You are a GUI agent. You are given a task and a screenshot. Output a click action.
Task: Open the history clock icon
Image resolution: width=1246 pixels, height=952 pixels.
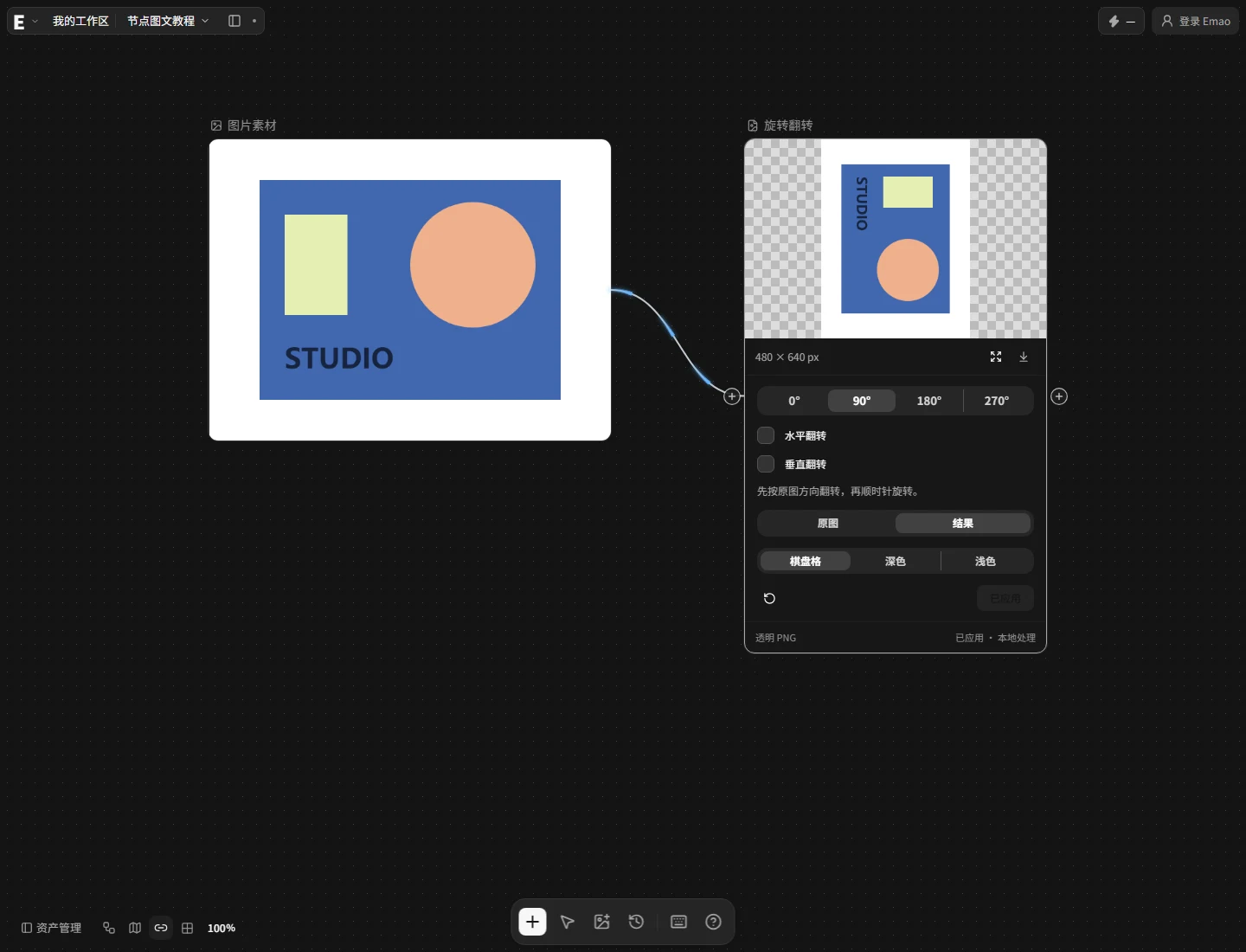[x=636, y=922]
